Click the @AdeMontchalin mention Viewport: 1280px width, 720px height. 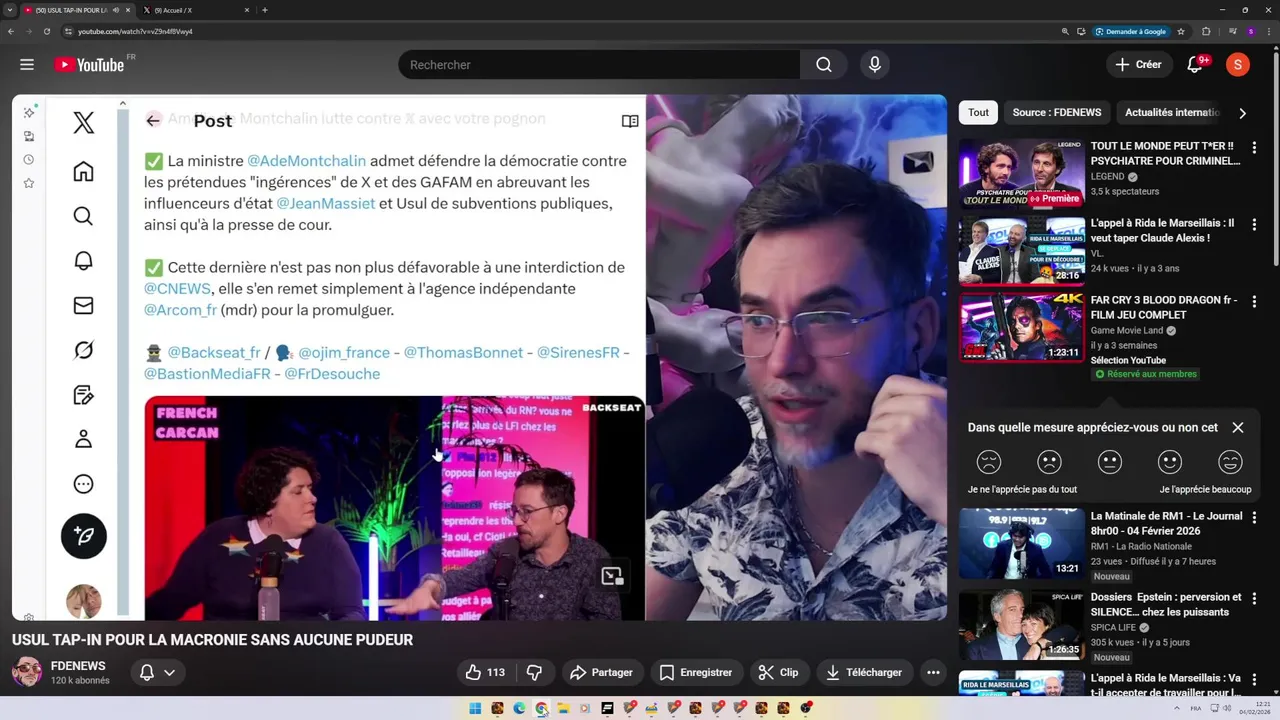click(x=306, y=161)
